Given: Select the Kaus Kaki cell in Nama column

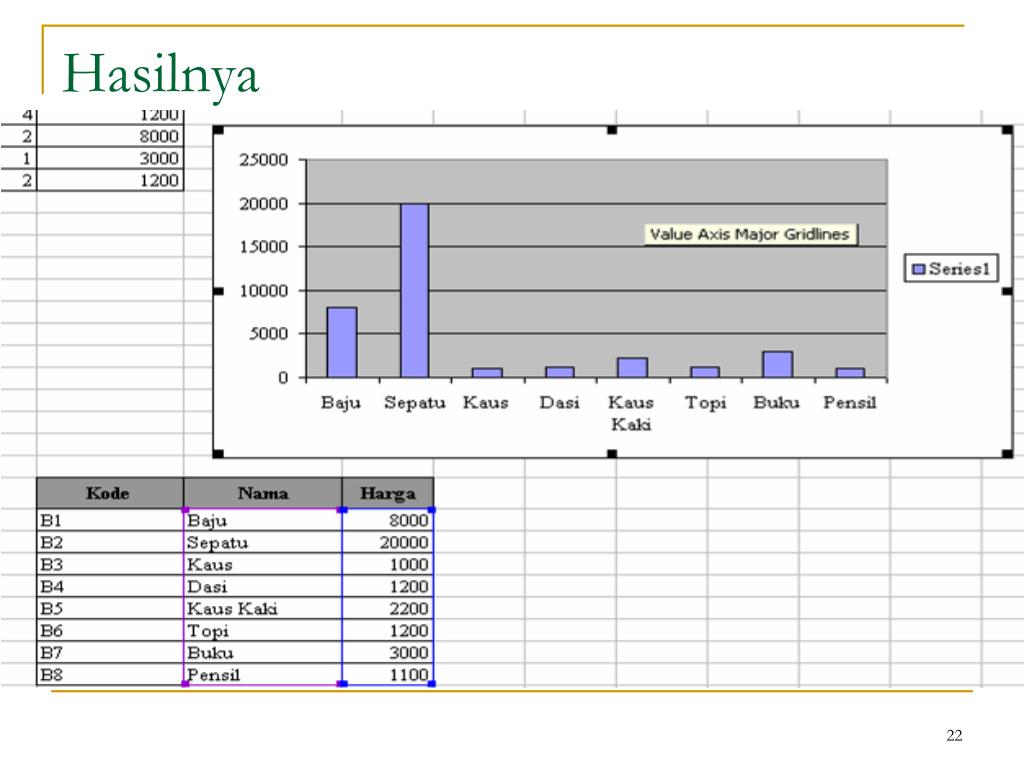Looking at the screenshot, I should click(x=263, y=609).
